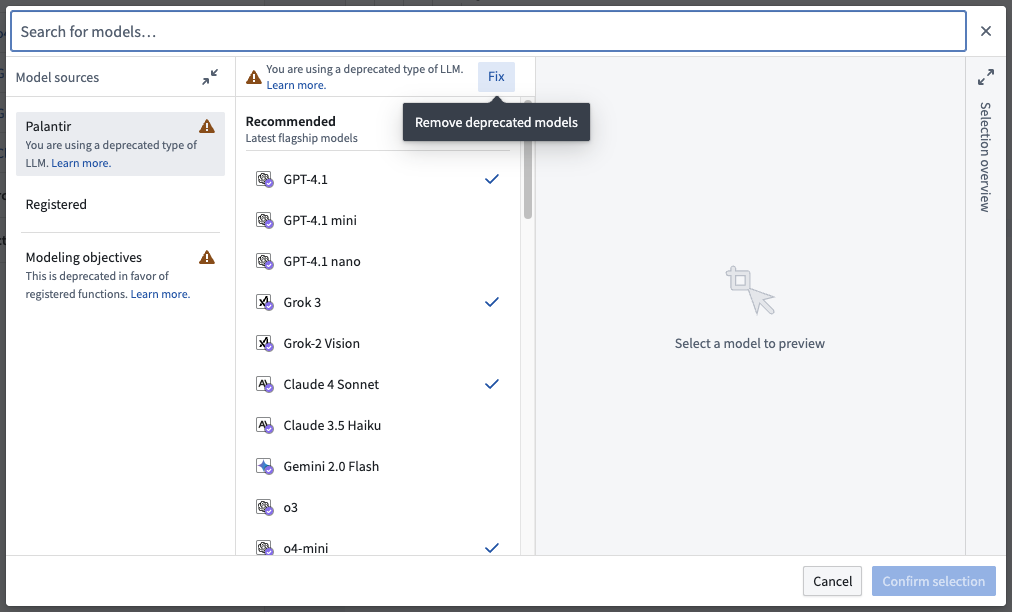Screen dimensions: 1012x612
Task: Click the Confirm selection button
Action: pos(934,581)
